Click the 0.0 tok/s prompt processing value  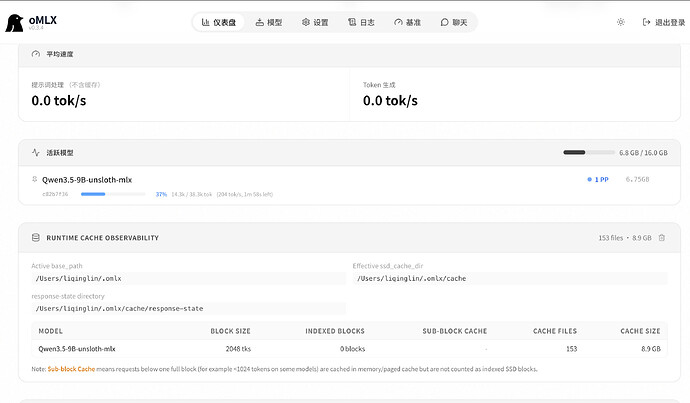59,101
